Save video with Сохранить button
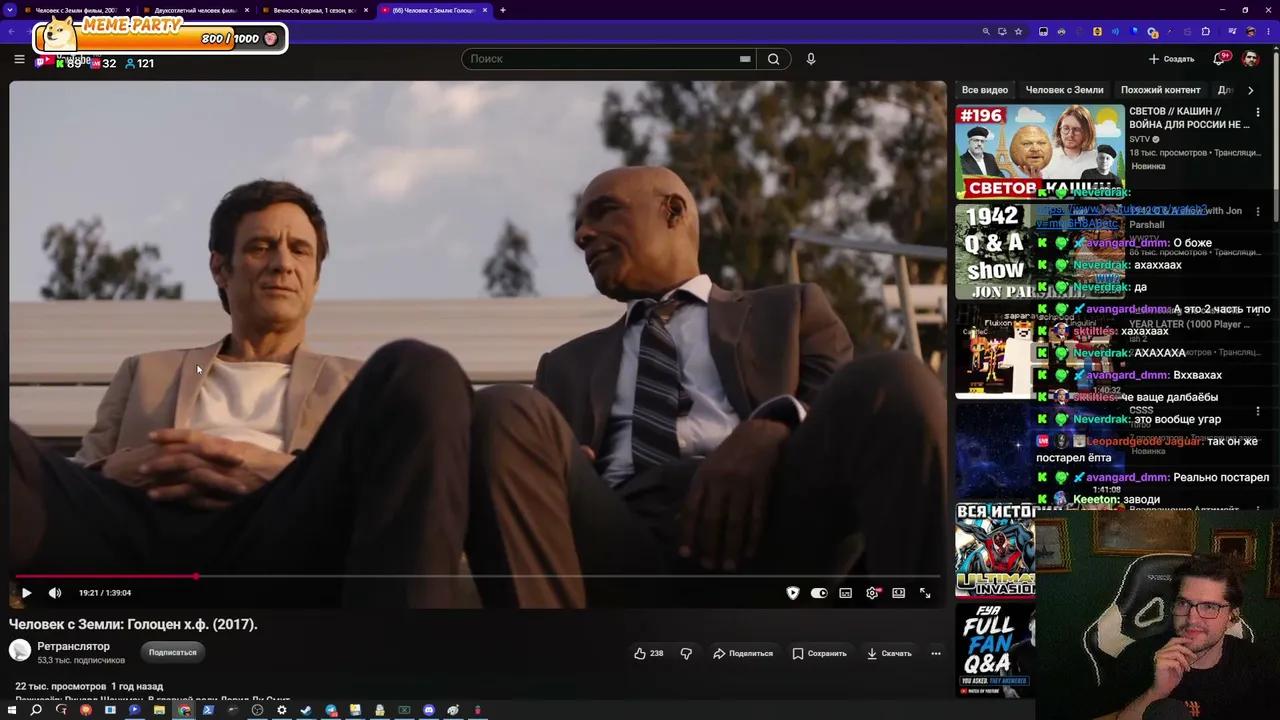1280x720 pixels. 819,653
